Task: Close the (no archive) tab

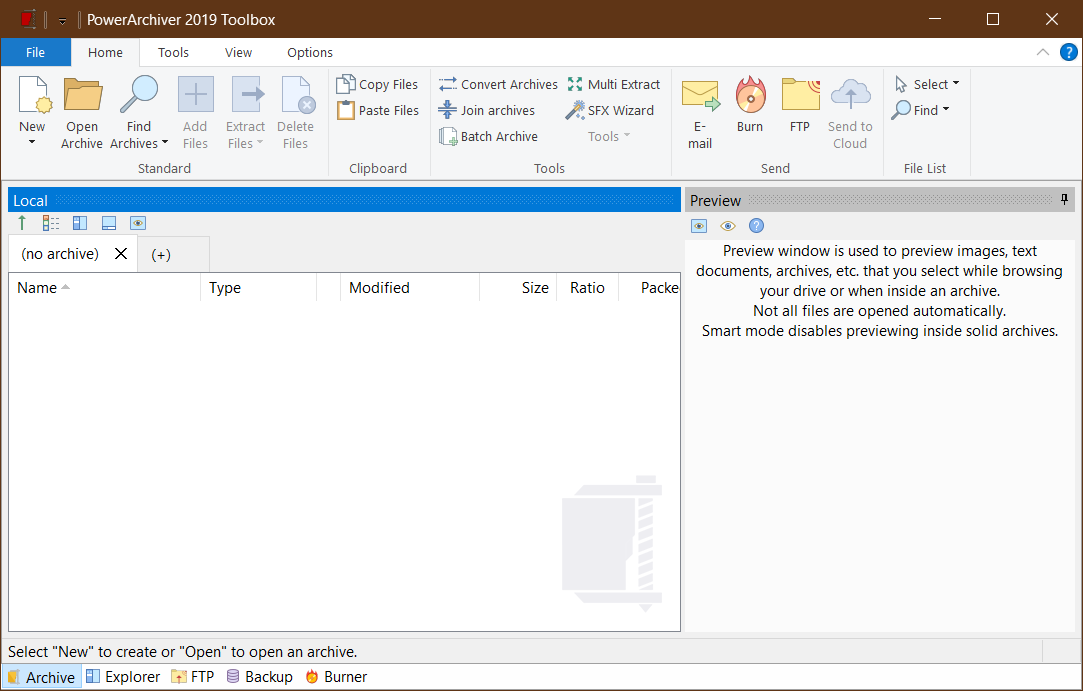Action: pos(121,254)
